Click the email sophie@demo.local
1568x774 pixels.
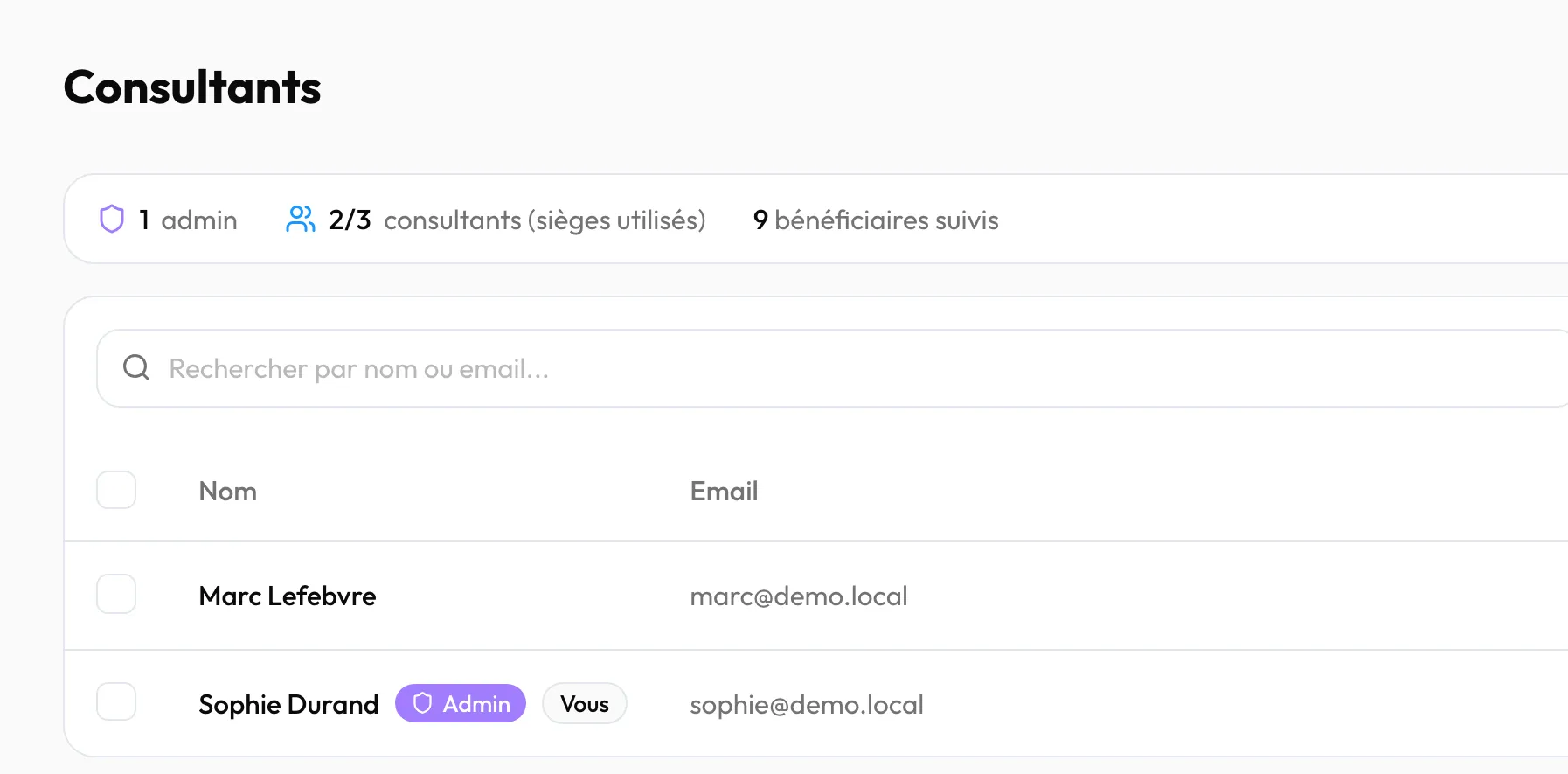click(807, 704)
